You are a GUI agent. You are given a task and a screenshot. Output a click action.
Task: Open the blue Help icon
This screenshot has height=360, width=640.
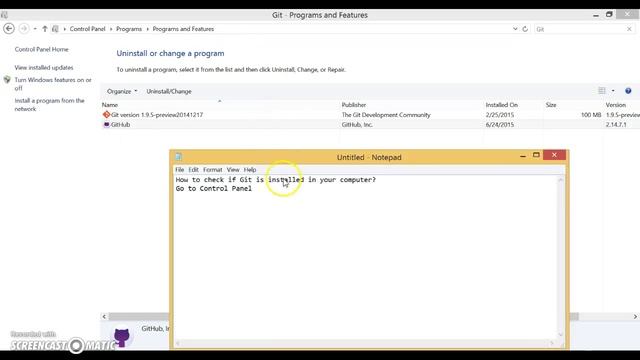coord(628,91)
